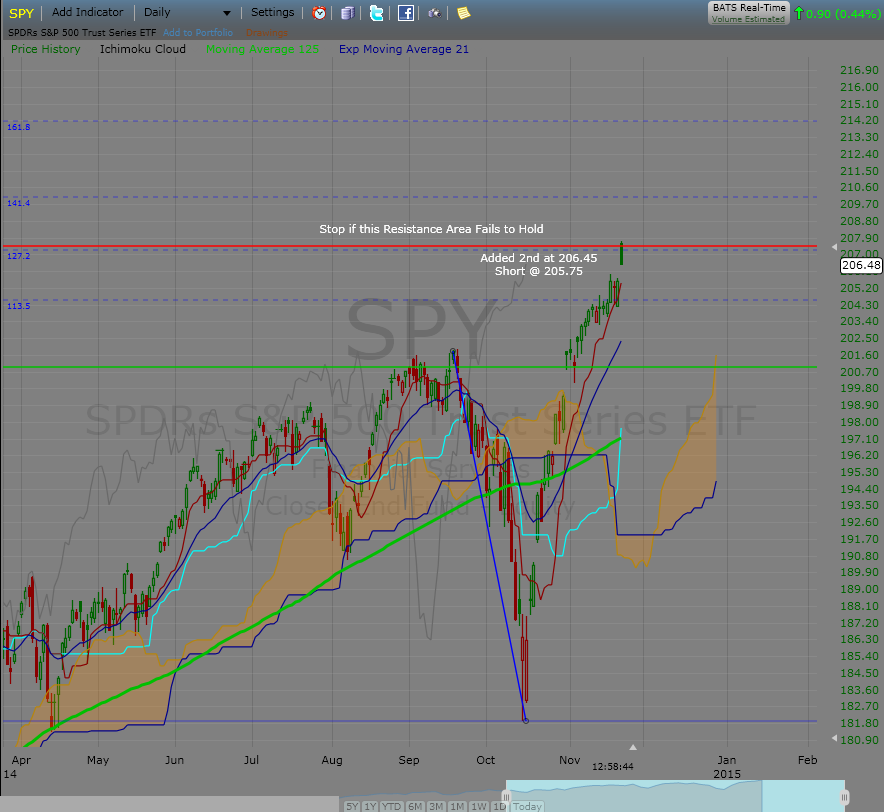The width and height of the screenshot is (884, 812).
Task: Set range to 1W
Action: tap(479, 806)
